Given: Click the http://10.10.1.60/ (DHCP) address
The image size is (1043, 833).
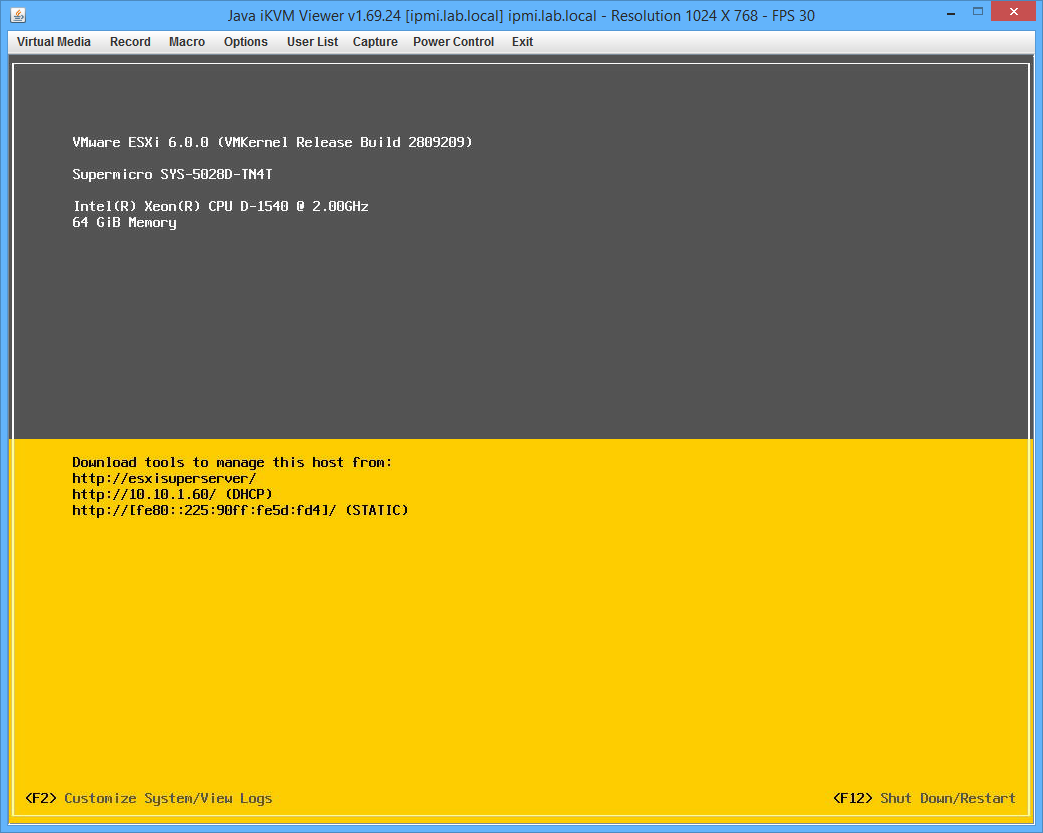Looking at the screenshot, I should pyautogui.click(x=172, y=494).
